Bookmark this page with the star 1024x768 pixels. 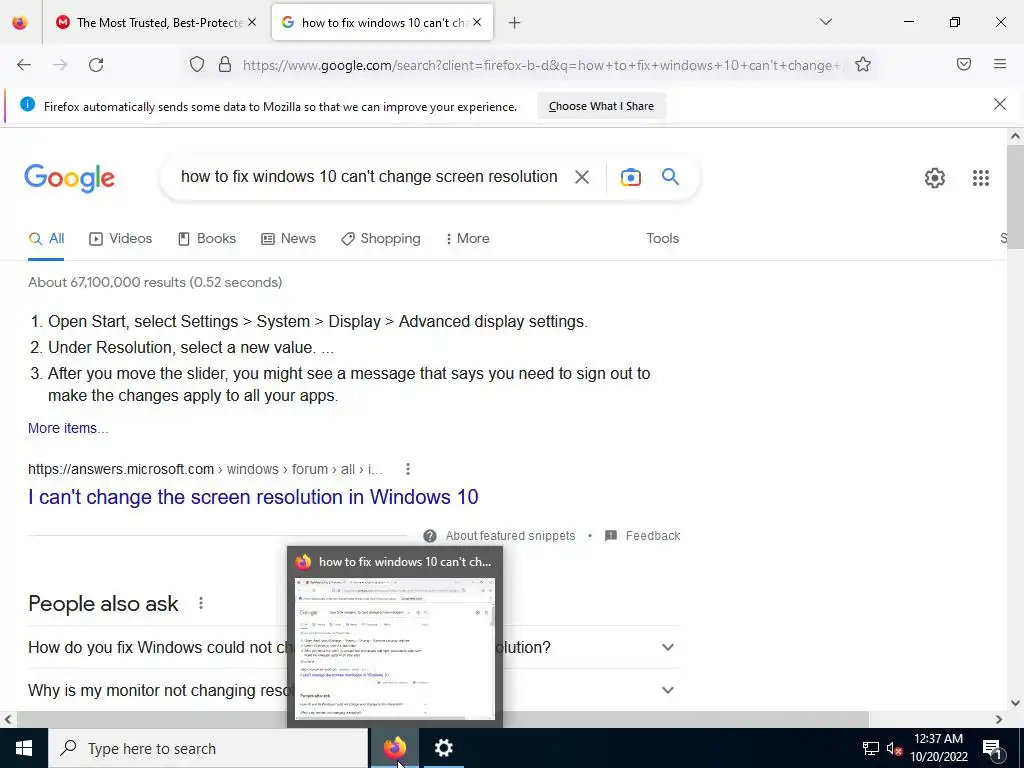pyautogui.click(x=863, y=65)
